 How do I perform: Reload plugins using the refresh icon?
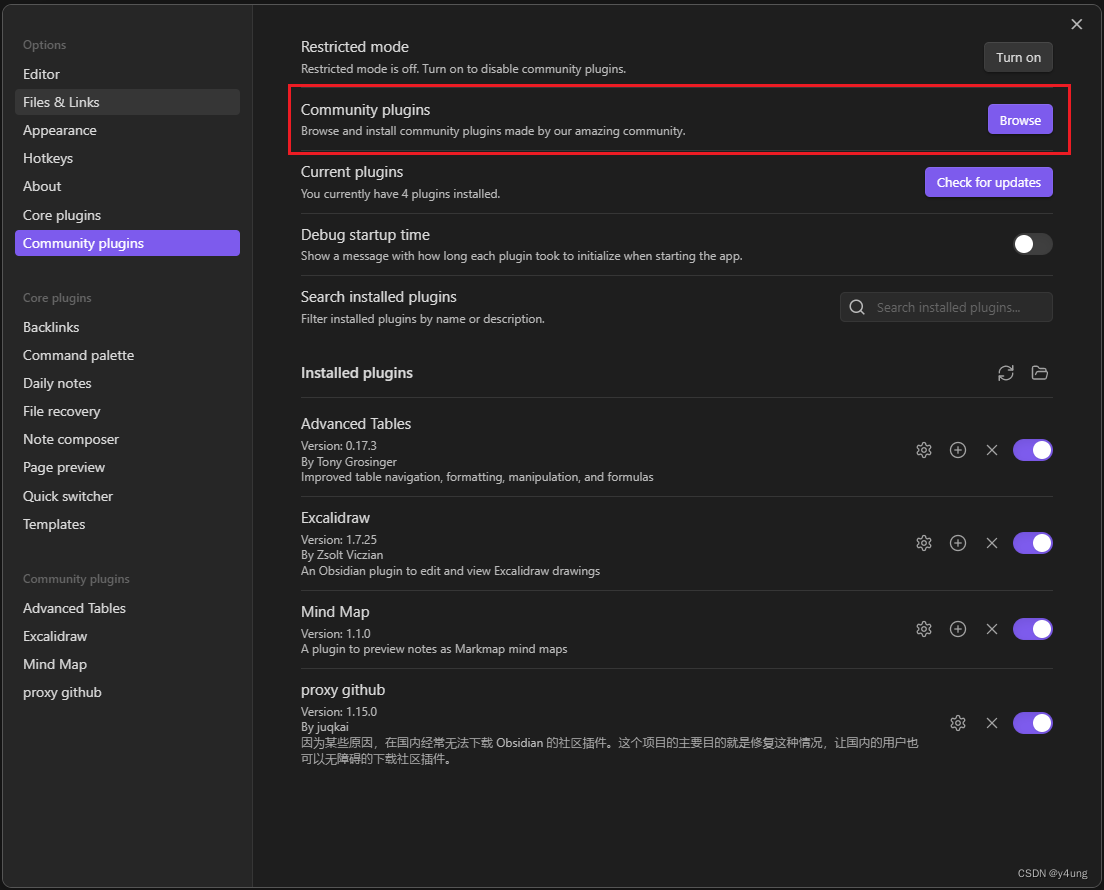(x=1006, y=373)
